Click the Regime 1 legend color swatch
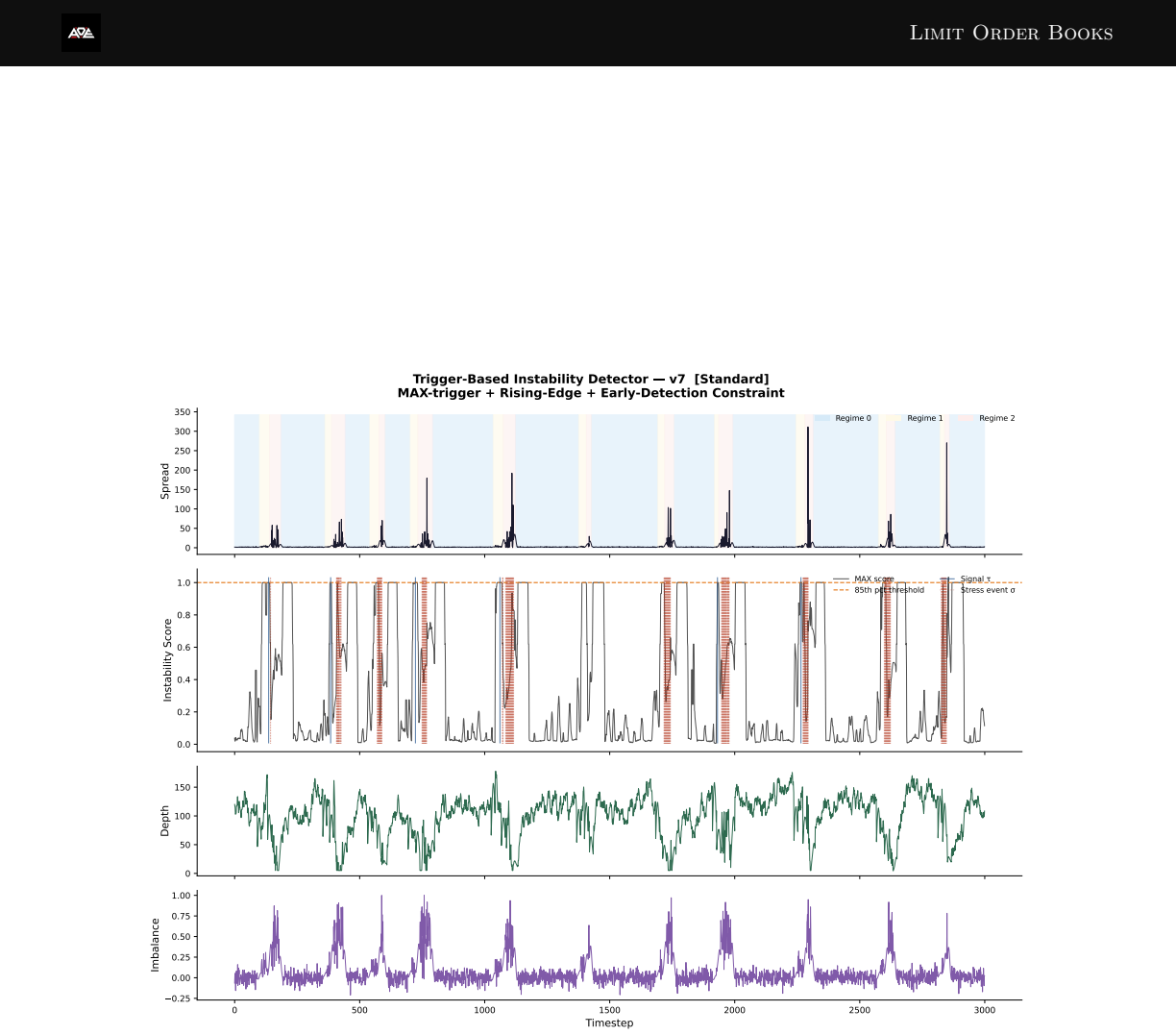This screenshot has height=1035, width=1176. coord(894,418)
